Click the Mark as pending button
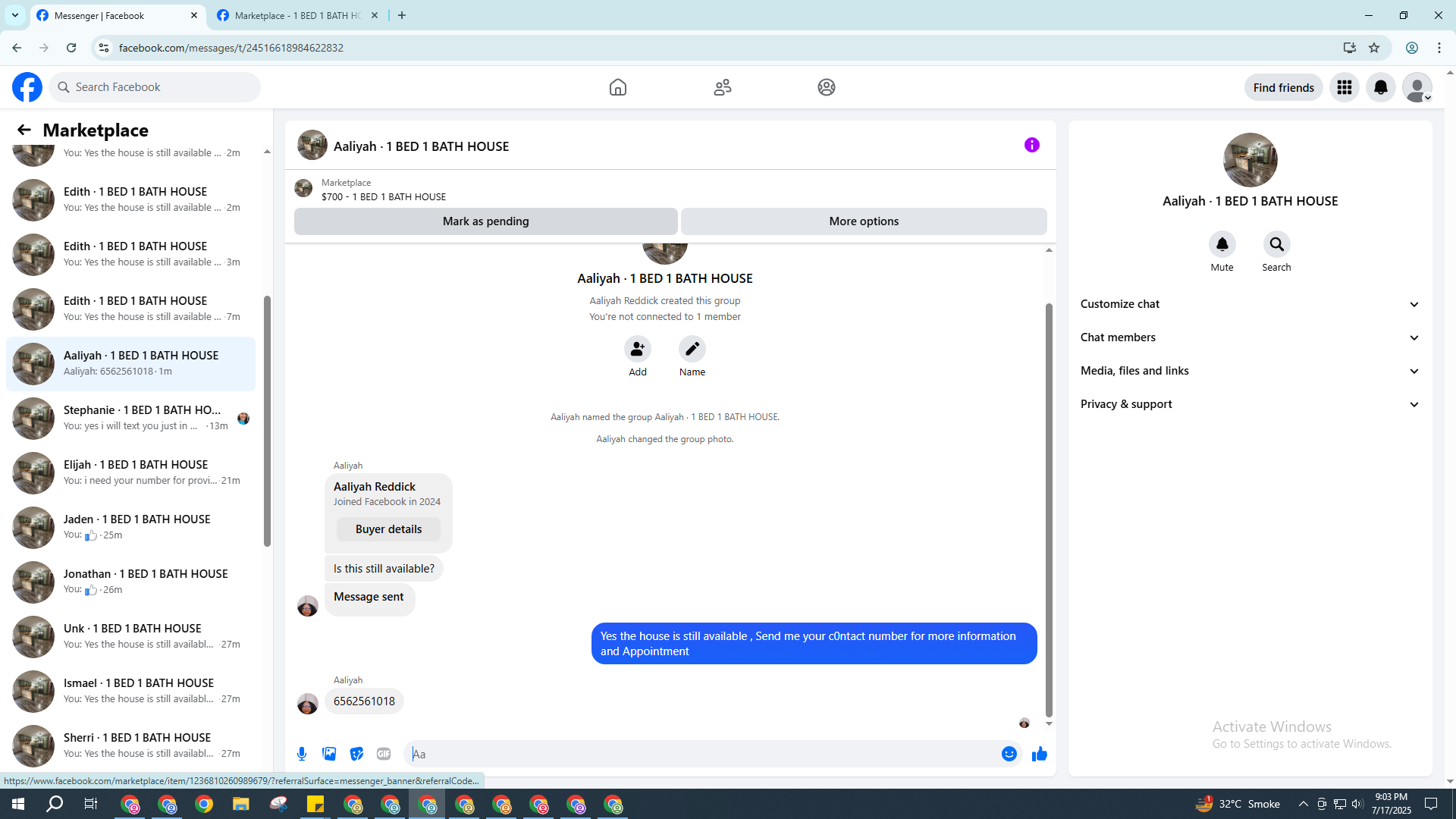Viewport: 1456px width, 819px height. tap(486, 221)
